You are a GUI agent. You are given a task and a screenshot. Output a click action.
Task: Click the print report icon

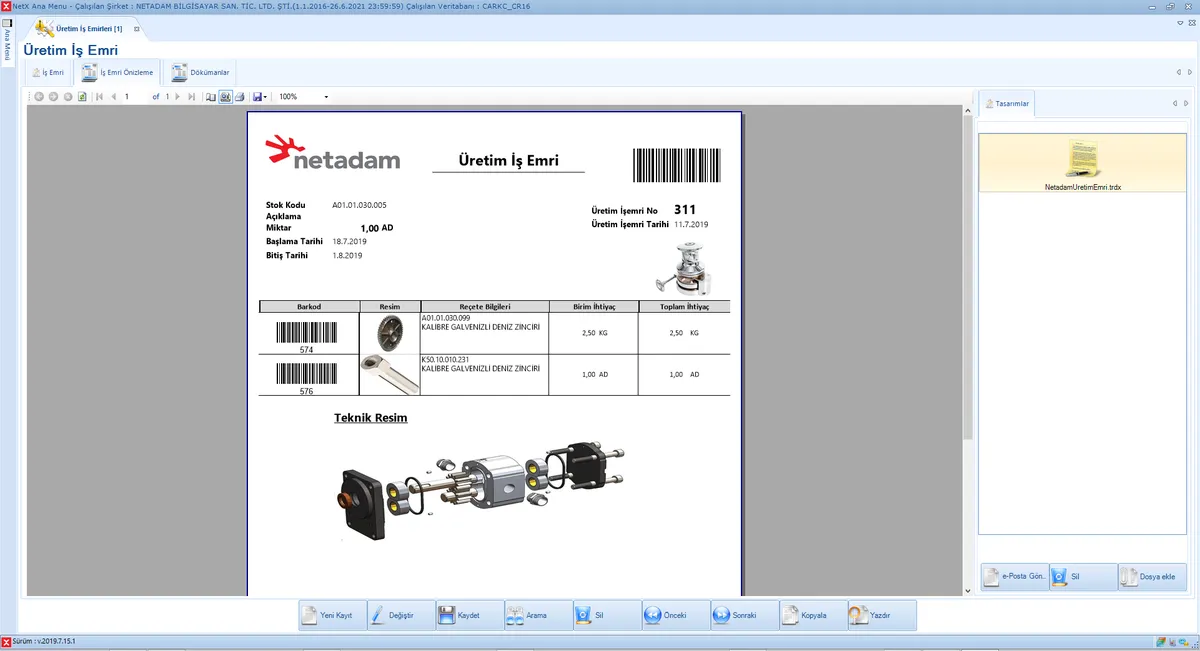(240, 97)
